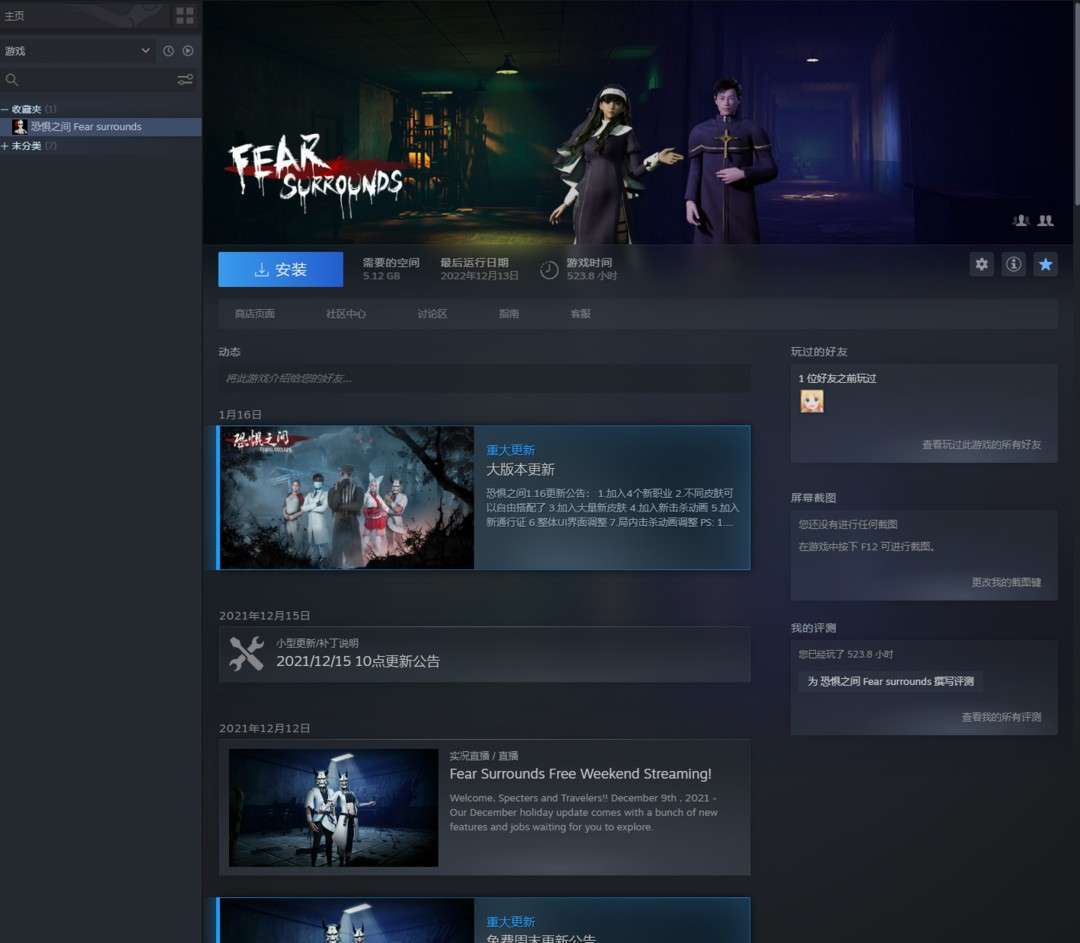Click 查看玩过此游戏的所有好友 link
This screenshot has height=943, width=1080.
pos(982,444)
